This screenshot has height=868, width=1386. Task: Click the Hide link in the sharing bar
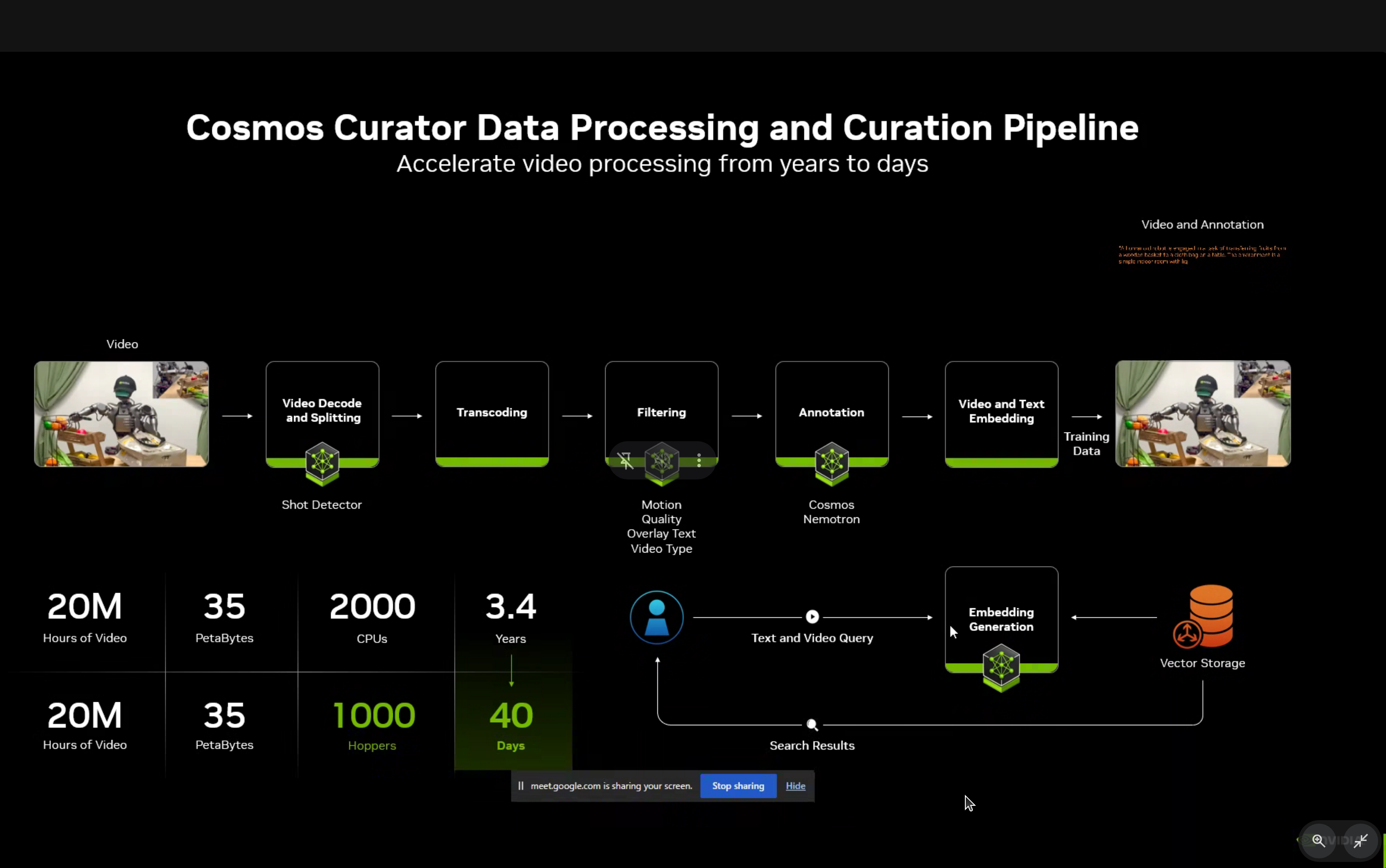pos(795,786)
